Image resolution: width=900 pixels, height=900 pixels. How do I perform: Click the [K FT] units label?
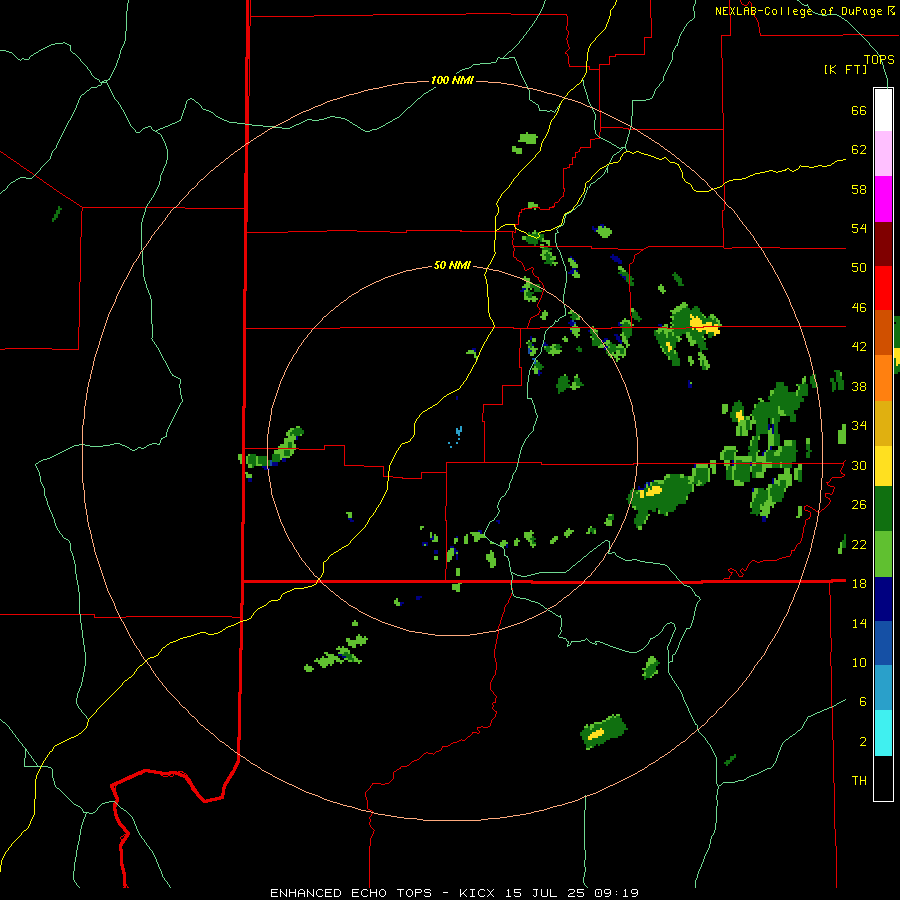coord(845,70)
